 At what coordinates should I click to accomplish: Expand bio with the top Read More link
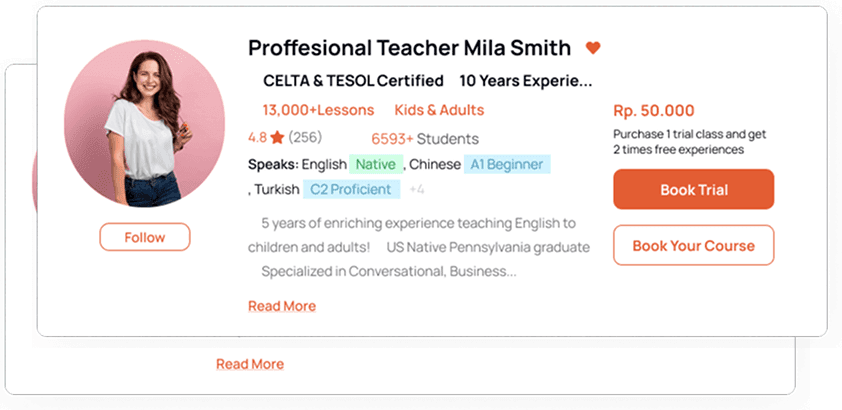pyautogui.click(x=282, y=306)
